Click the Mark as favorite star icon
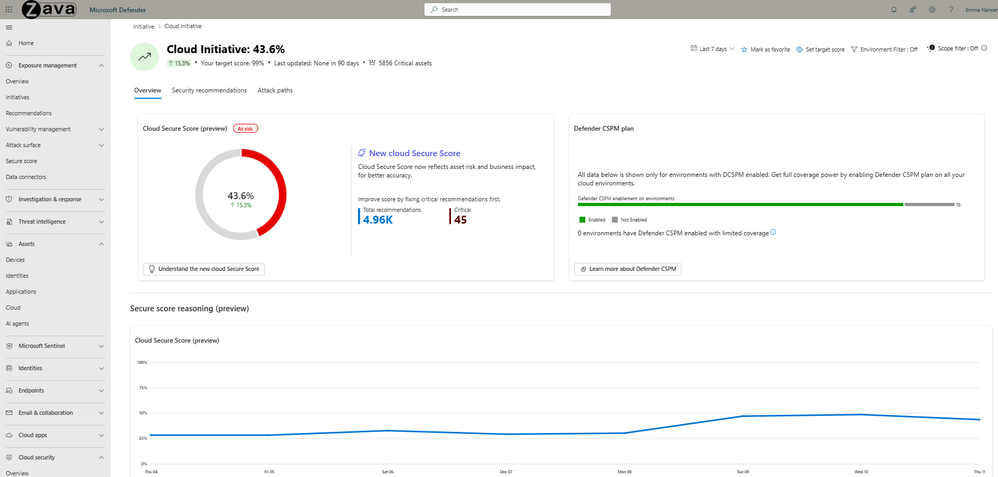 [x=744, y=49]
